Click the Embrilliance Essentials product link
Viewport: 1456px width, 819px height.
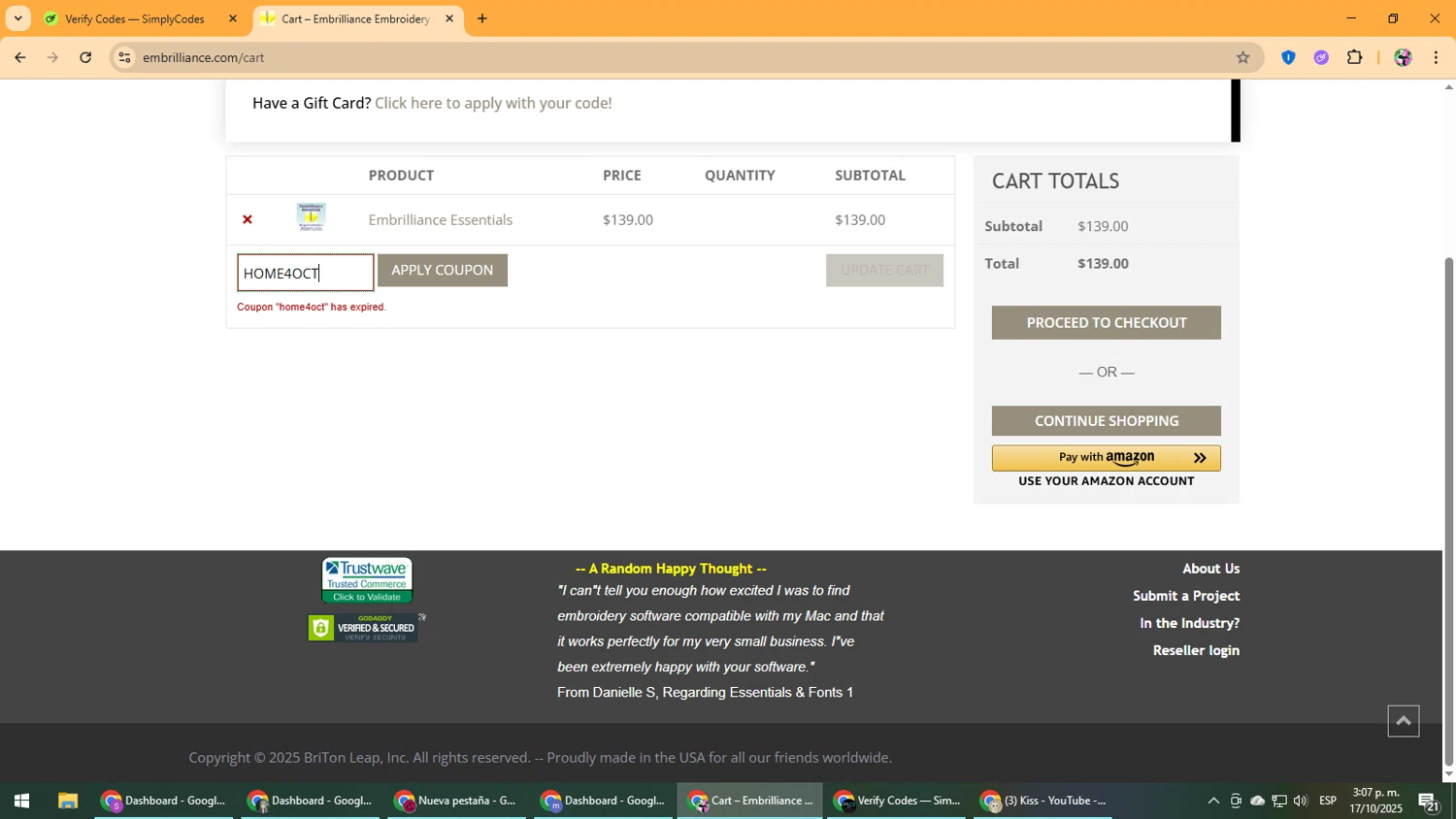point(441,220)
